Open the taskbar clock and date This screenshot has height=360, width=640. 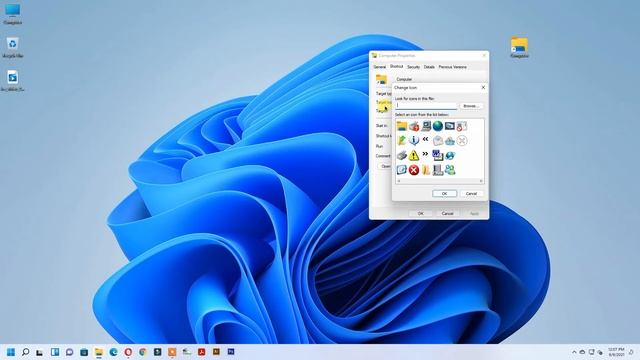(x=616, y=352)
